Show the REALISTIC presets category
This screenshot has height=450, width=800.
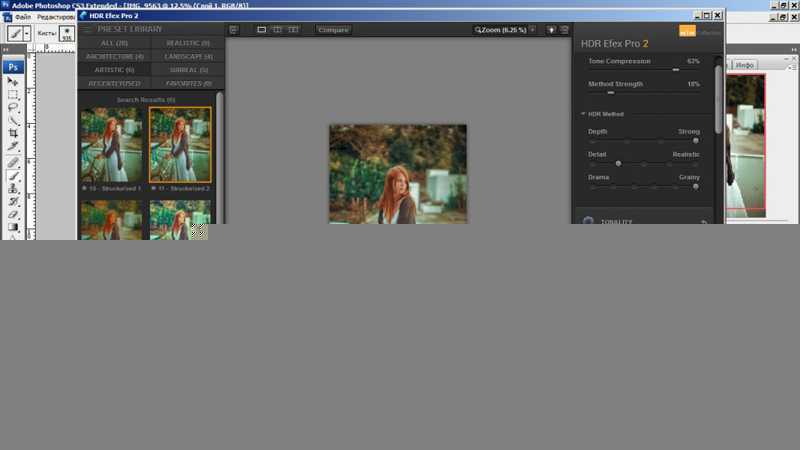coord(187,43)
